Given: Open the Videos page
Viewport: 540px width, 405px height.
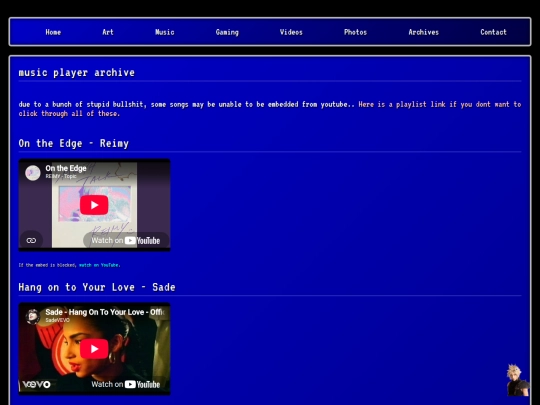Looking at the screenshot, I should [x=291, y=32].
